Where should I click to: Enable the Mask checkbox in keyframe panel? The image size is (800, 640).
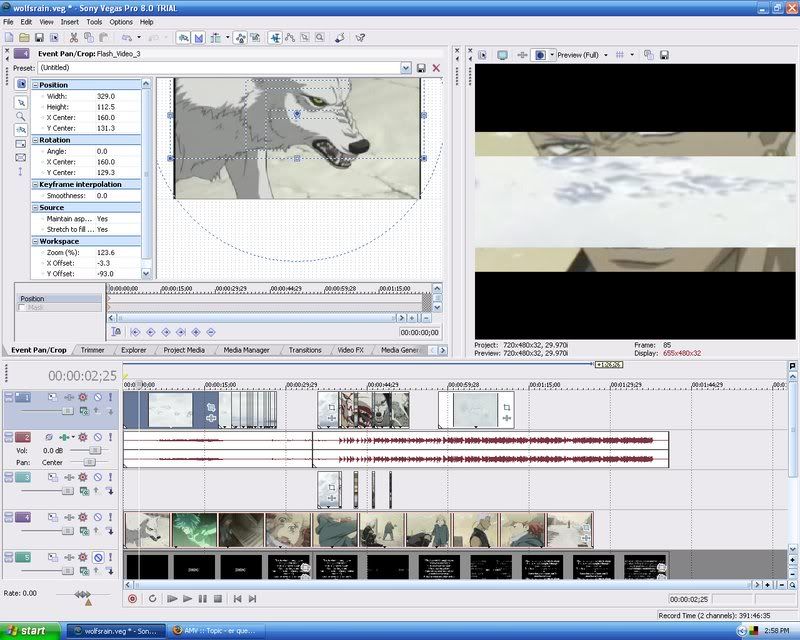(x=22, y=307)
